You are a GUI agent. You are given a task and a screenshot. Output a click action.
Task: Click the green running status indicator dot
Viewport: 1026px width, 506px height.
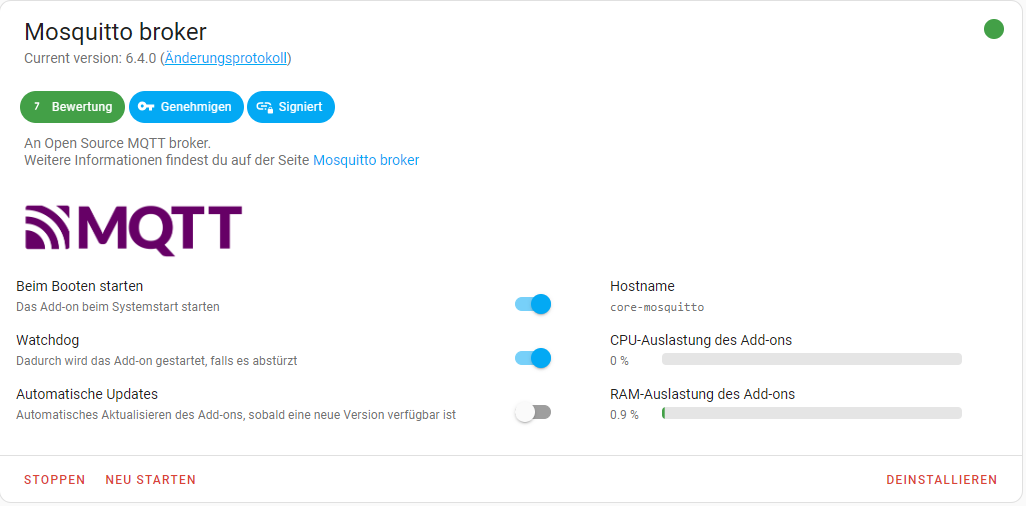993,29
